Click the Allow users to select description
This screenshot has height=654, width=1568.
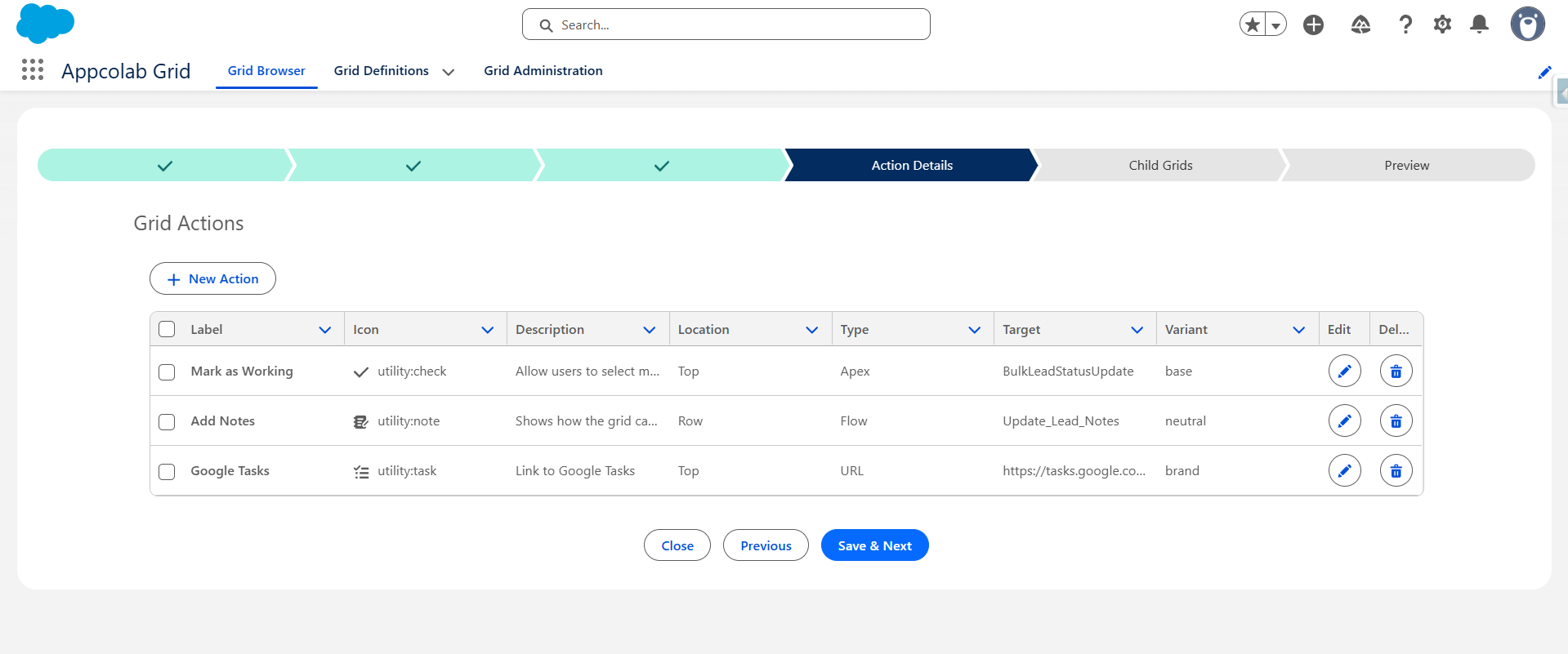[x=587, y=371]
